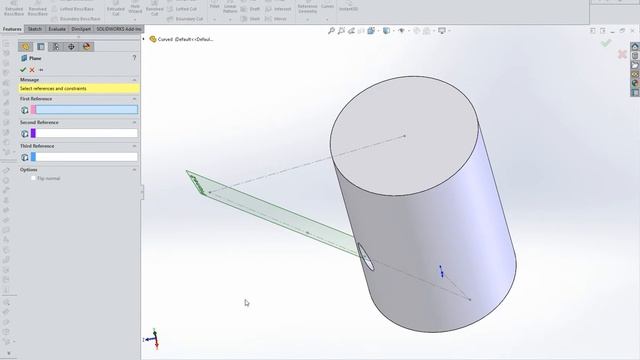Image resolution: width=640 pixels, height=360 pixels.
Task: Open the DisplayManager colored sphere tab
Action: [87, 47]
